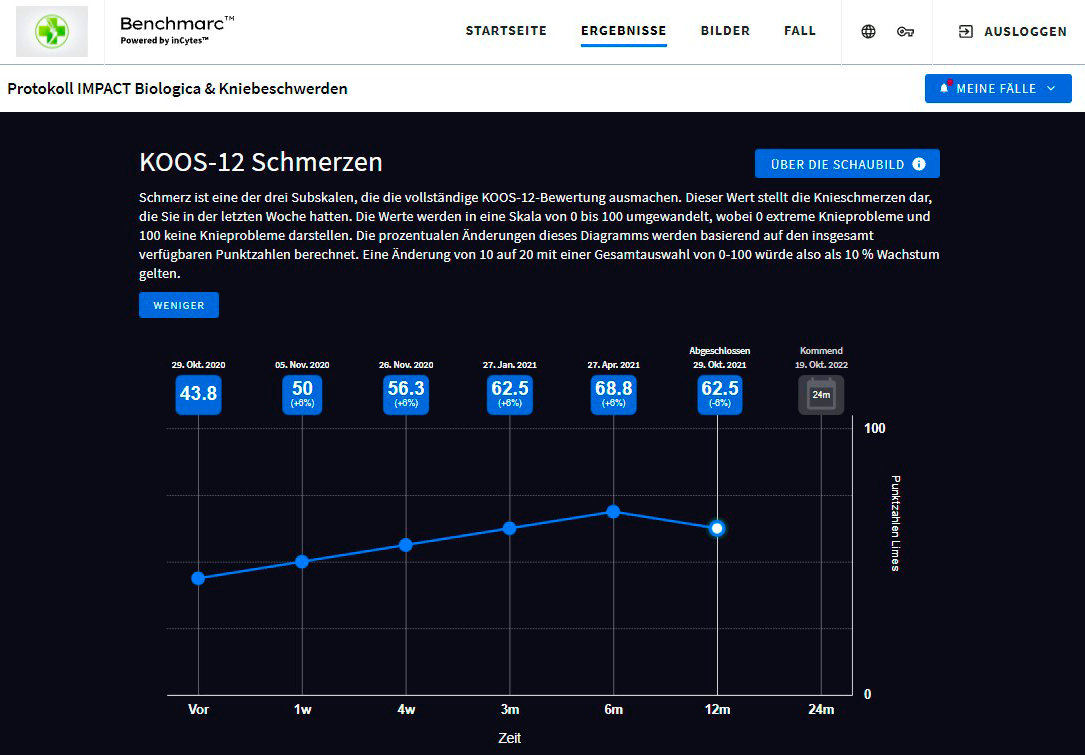
Task: Click the '6m' x-axis label
Action: 614,709
